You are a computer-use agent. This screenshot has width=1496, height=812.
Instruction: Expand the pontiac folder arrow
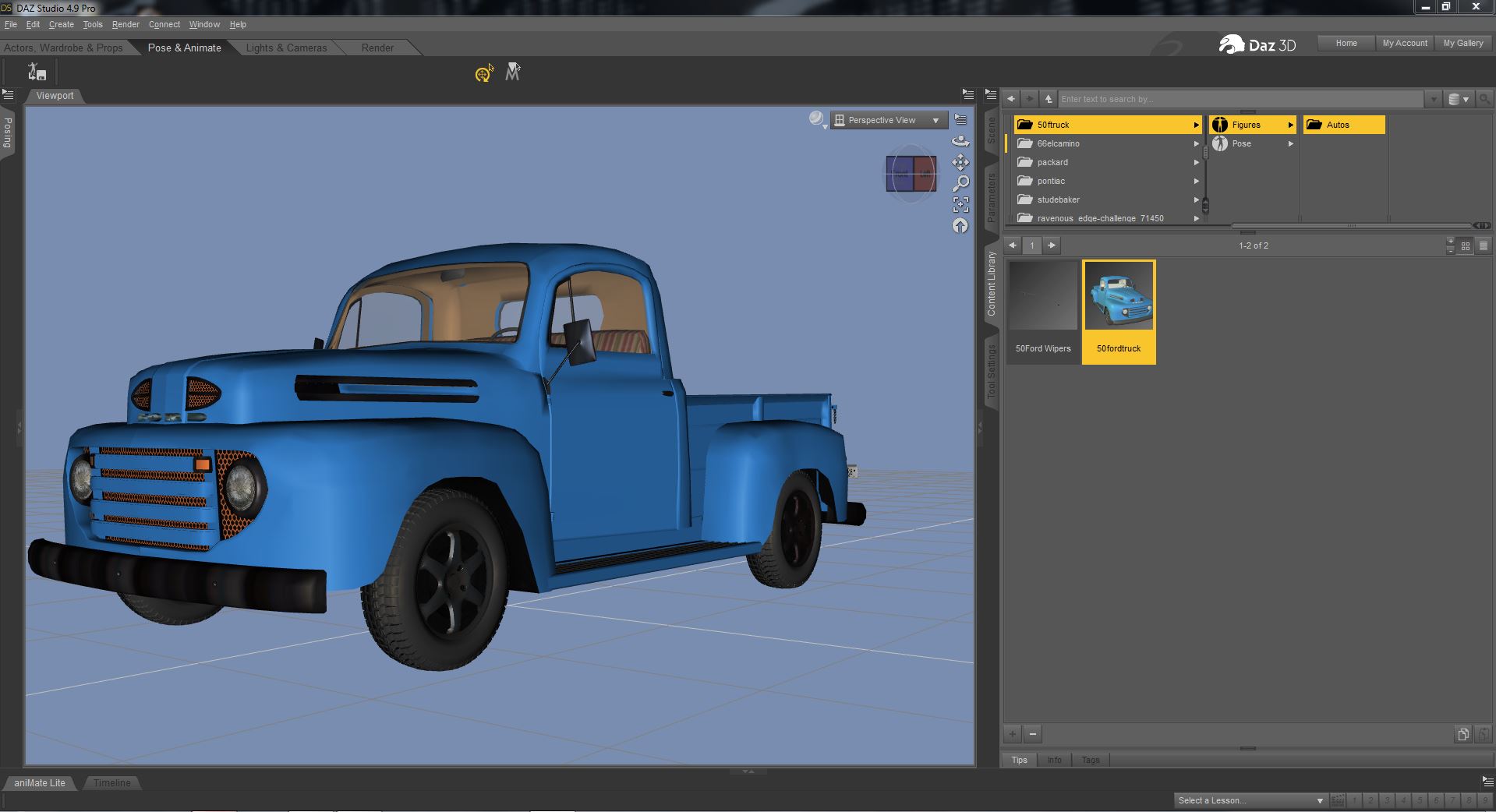coord(1196,181)
